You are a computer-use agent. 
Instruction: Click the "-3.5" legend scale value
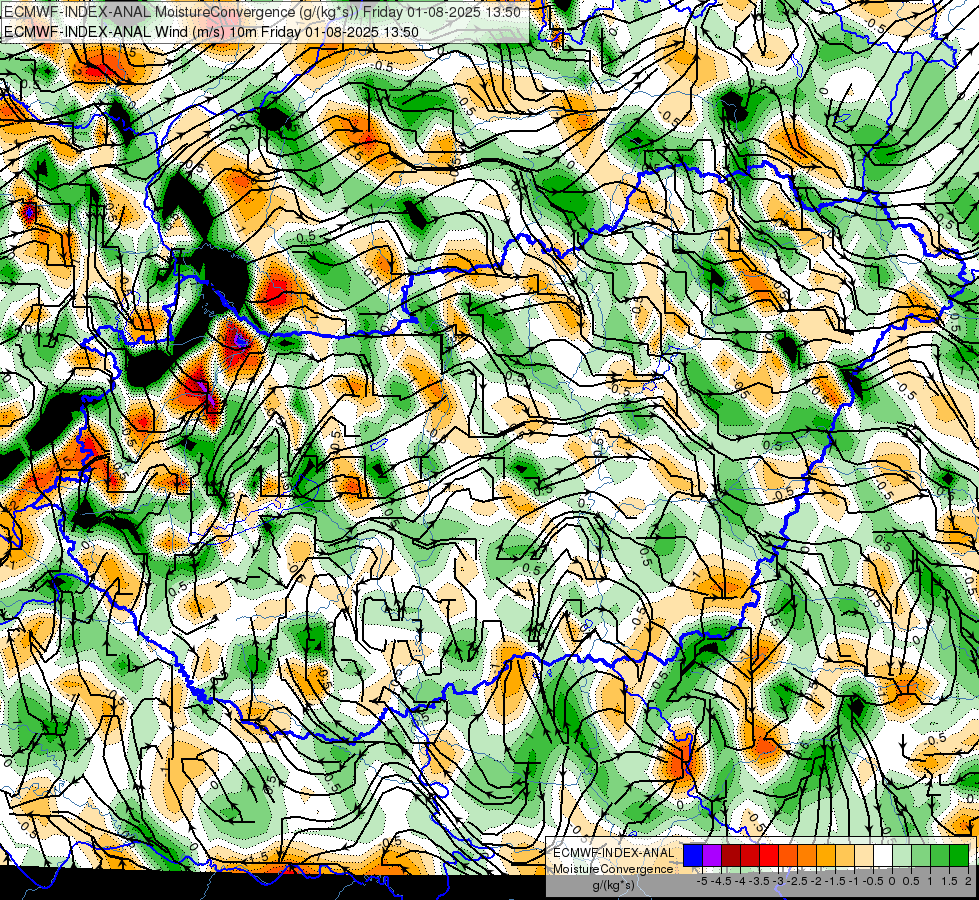[760, 881]
